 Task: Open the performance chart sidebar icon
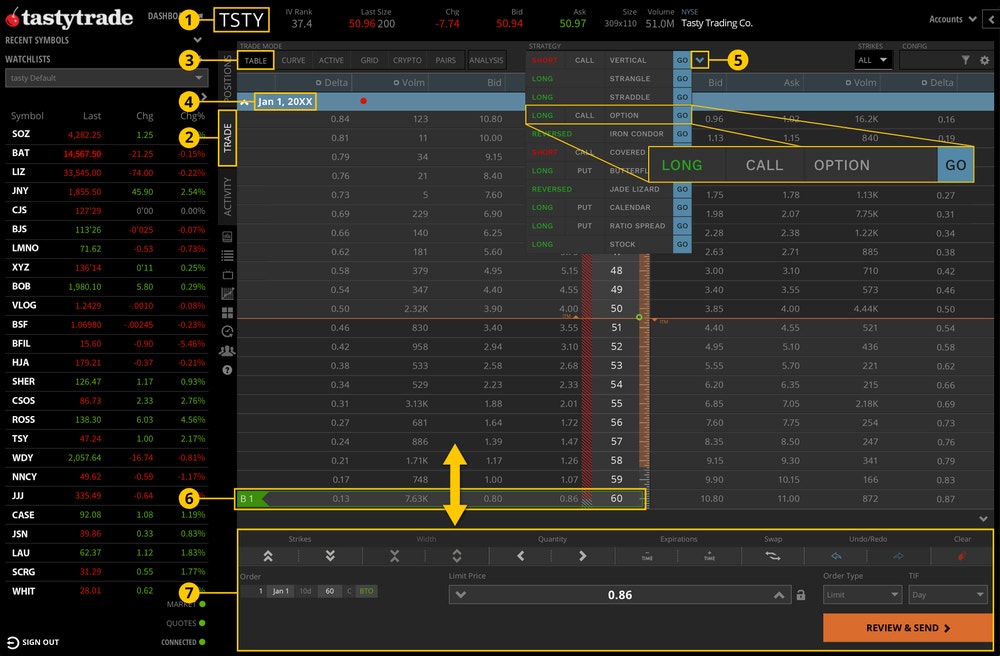click(x=227, y=295)
